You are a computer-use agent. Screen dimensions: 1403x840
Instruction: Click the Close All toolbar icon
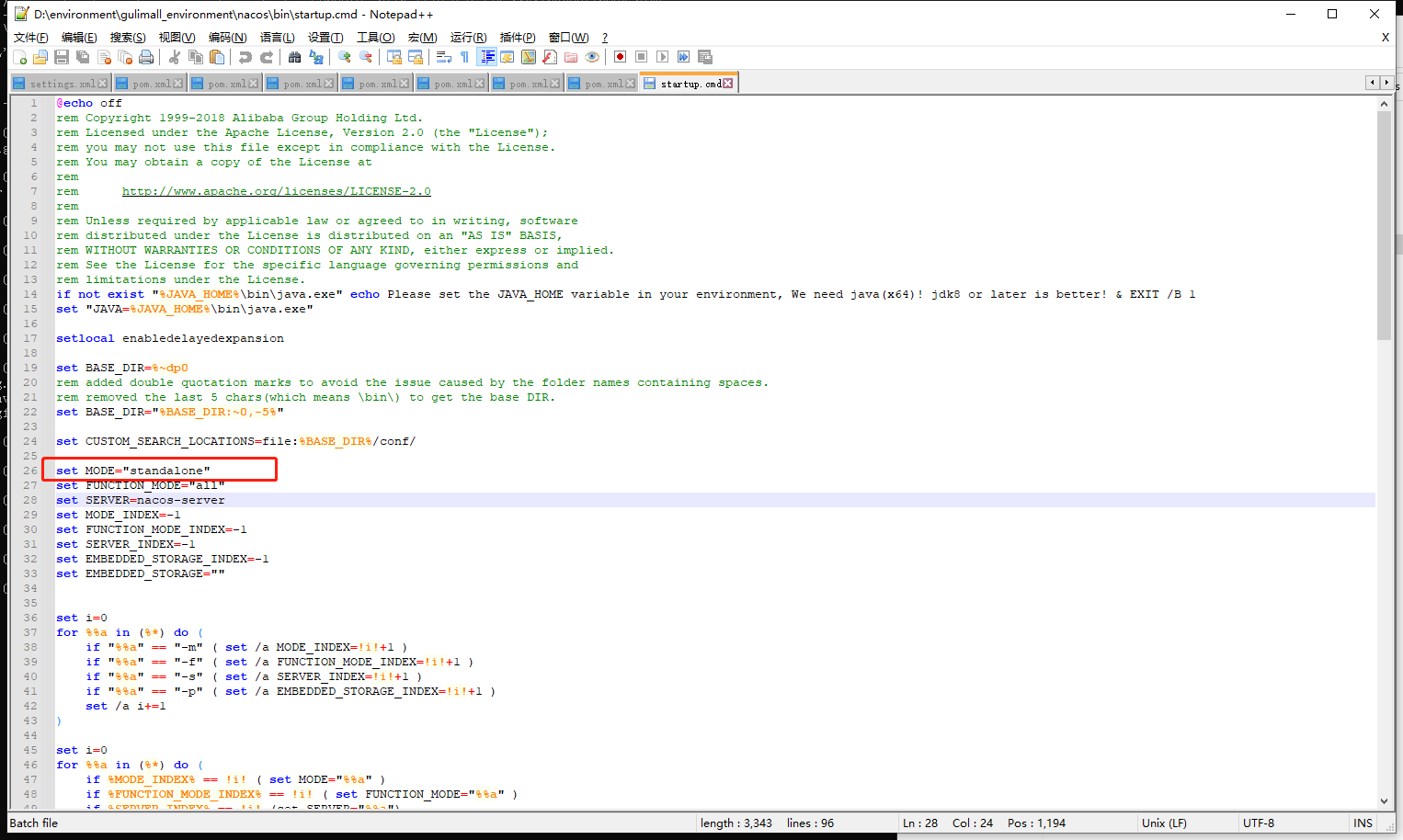coord(125,57)
